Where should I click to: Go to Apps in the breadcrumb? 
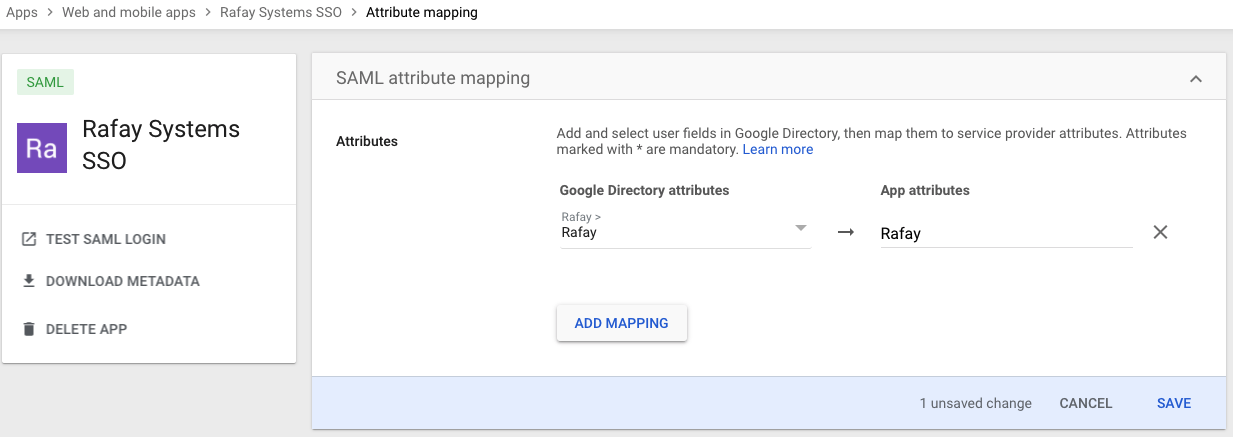pyautogui.click(x=22, y=13)
